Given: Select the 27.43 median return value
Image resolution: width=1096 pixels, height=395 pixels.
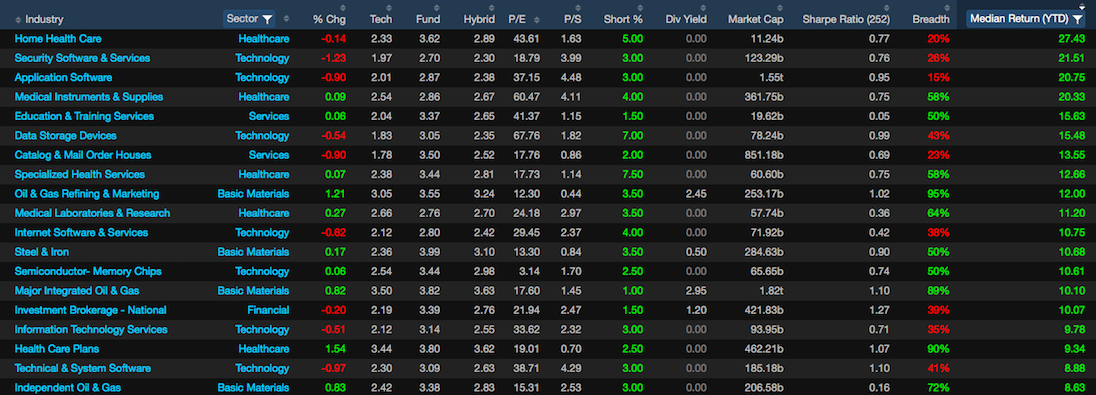Looking at the screenshot, I should tap(1071, 38).
